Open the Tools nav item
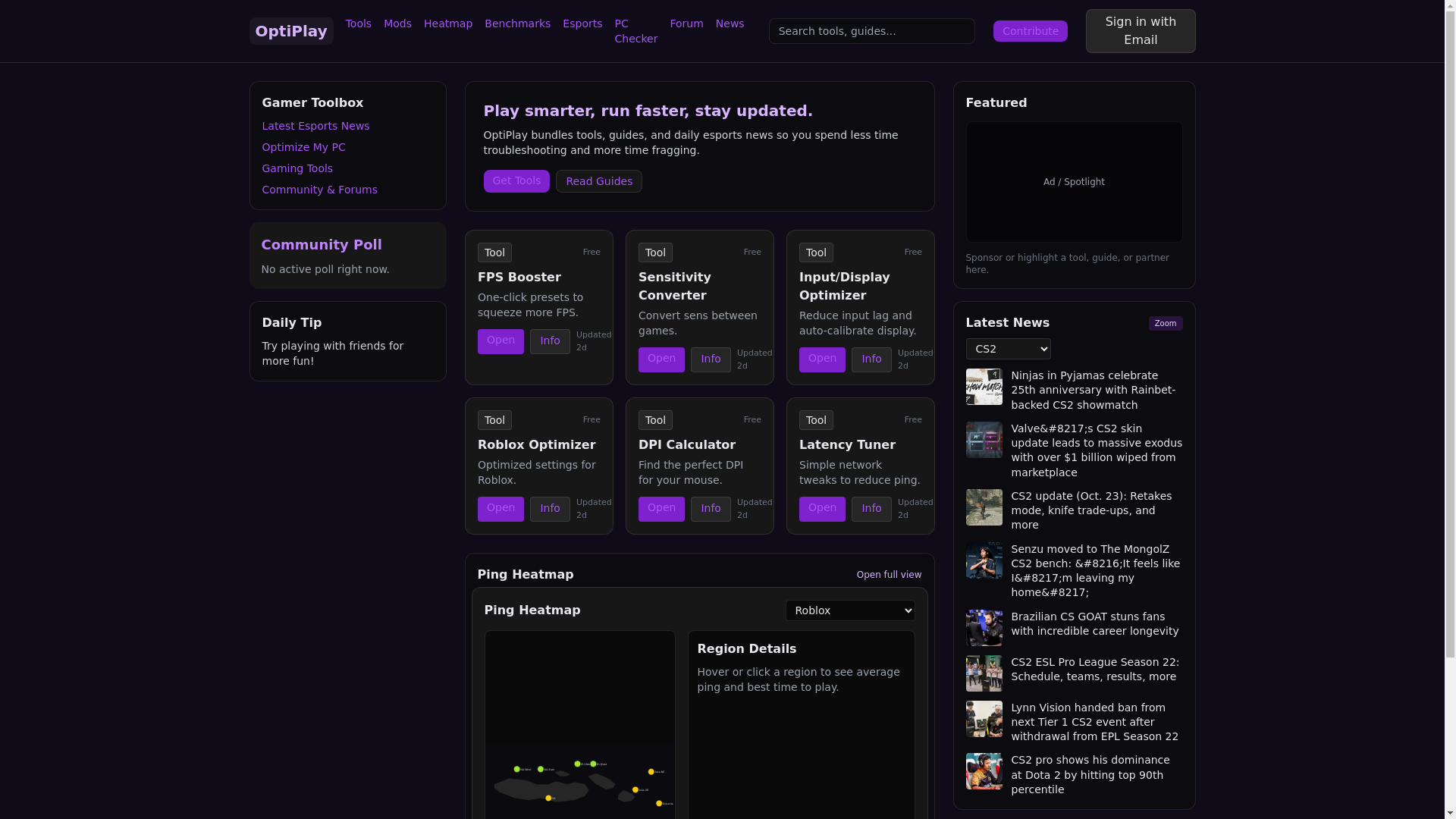The width and height of the screenshot is (1456, 819). click(x=359, y=24)
